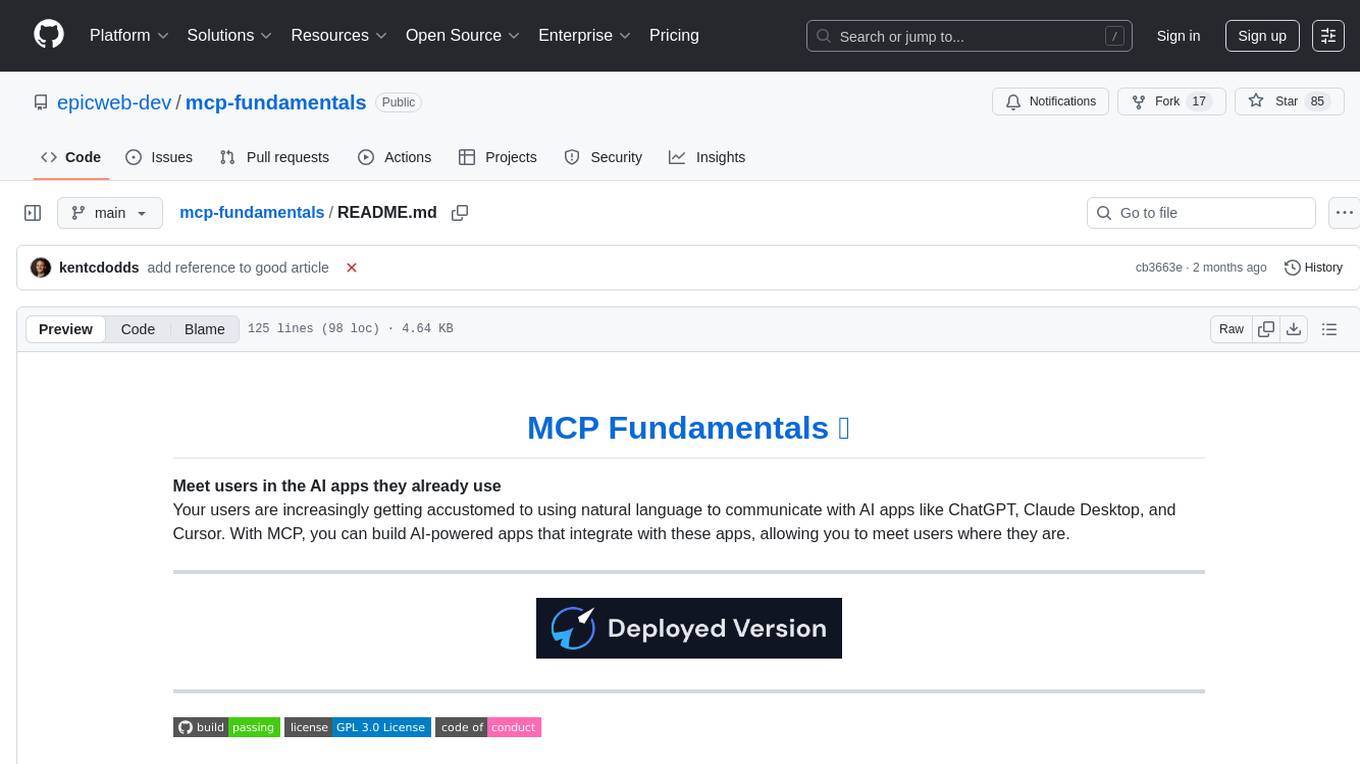Open the GPL 3.0 License badge
The image size is (1360, 764).
[358, 727]
